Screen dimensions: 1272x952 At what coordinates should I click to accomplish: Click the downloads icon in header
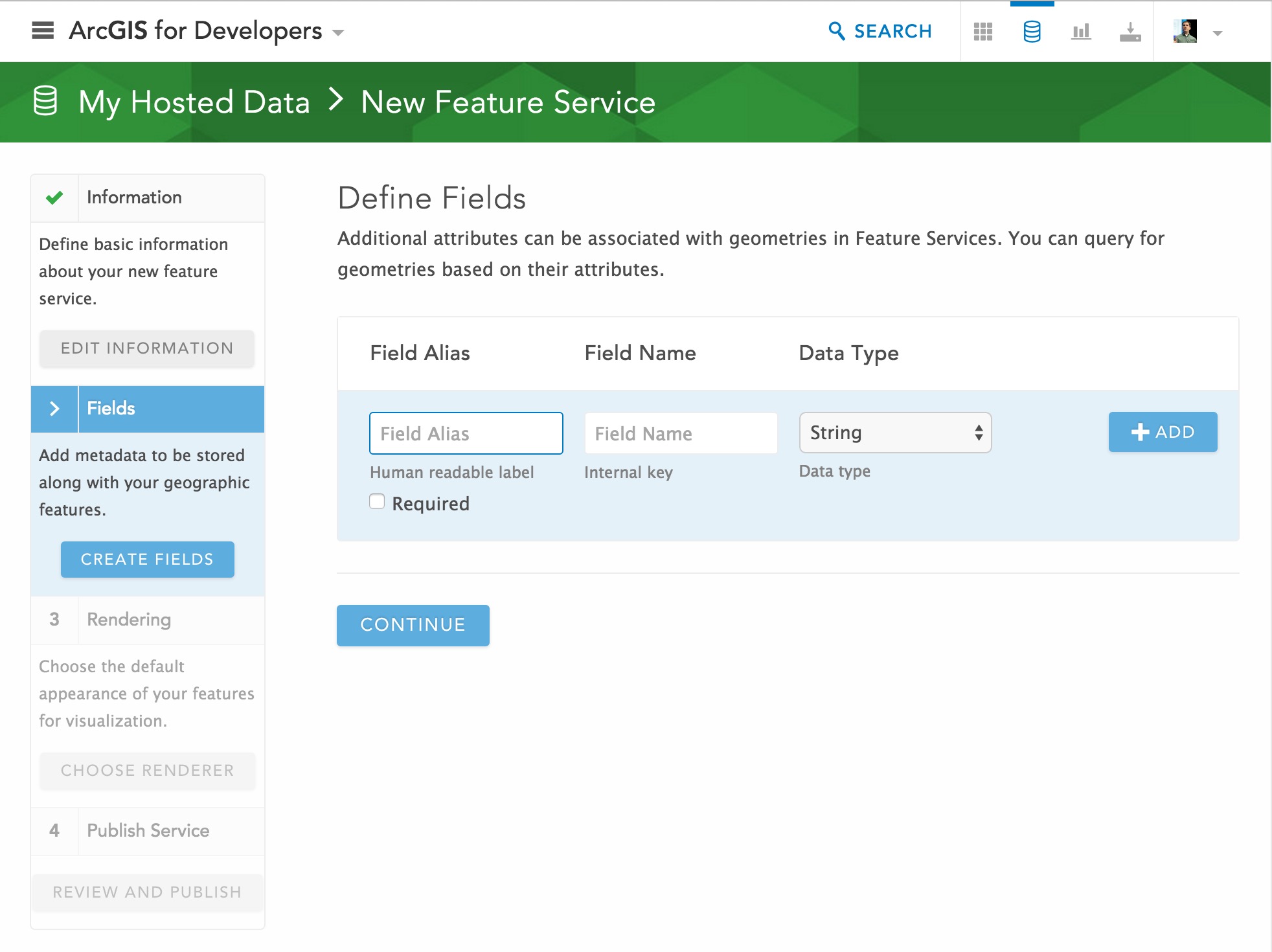tap(1130, 32)
